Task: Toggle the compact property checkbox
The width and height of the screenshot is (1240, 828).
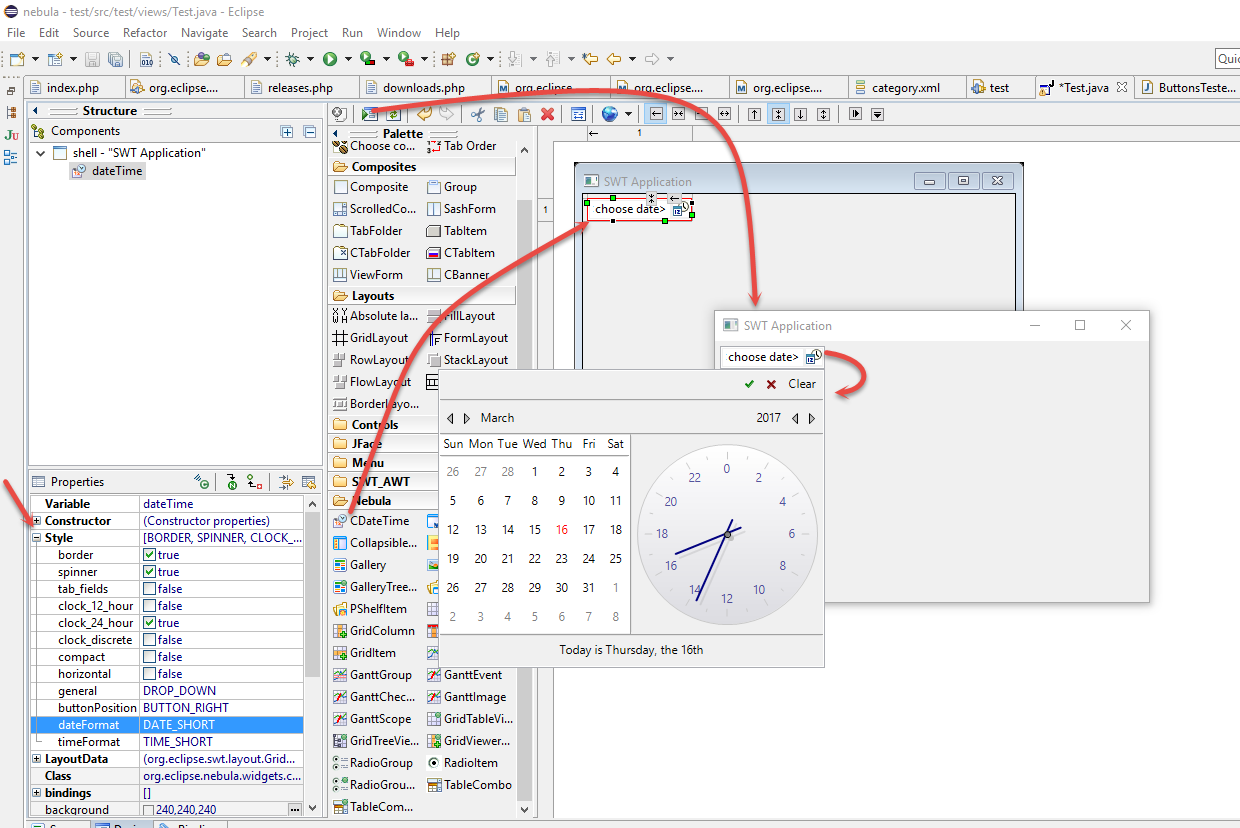Action: [149, 657]
